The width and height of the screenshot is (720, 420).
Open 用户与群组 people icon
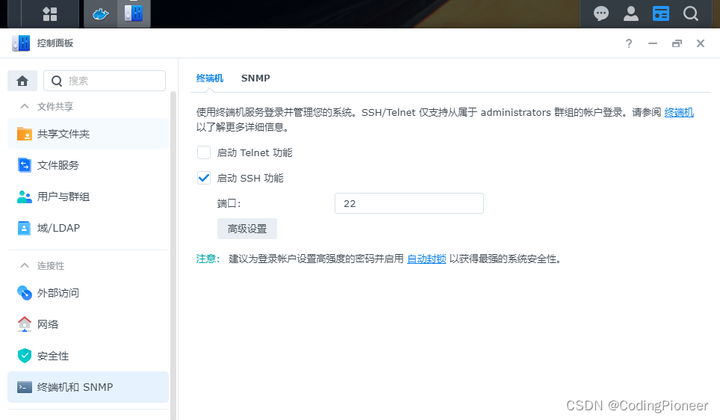click(x=24, y=196)
